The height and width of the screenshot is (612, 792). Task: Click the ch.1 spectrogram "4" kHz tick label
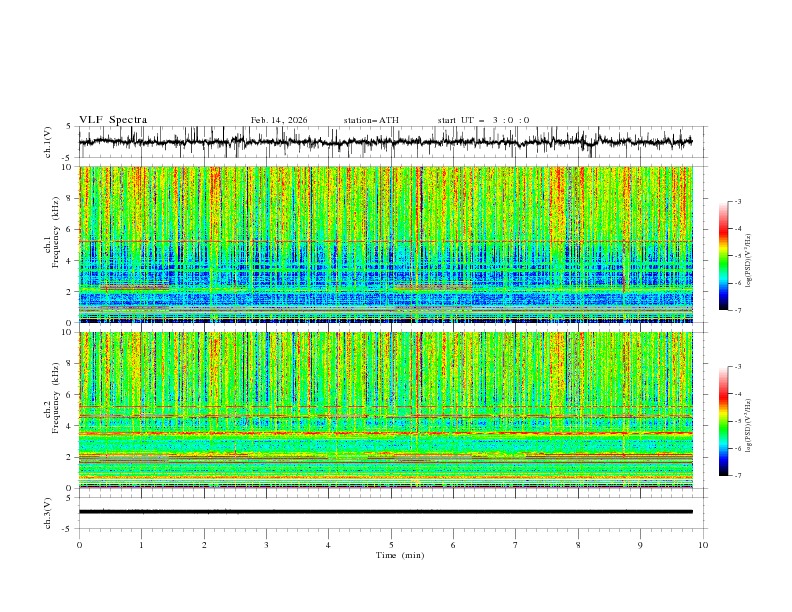pos(70,261)
